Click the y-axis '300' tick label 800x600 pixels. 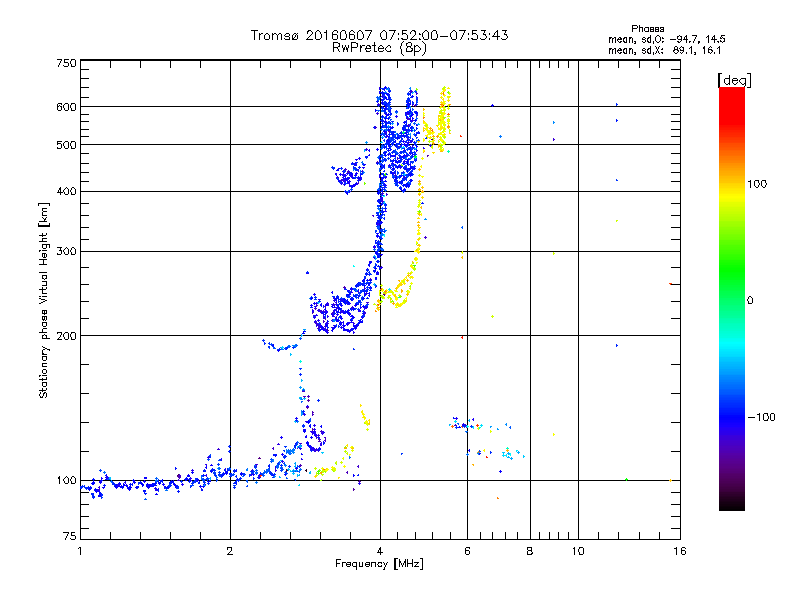point(66,251)
